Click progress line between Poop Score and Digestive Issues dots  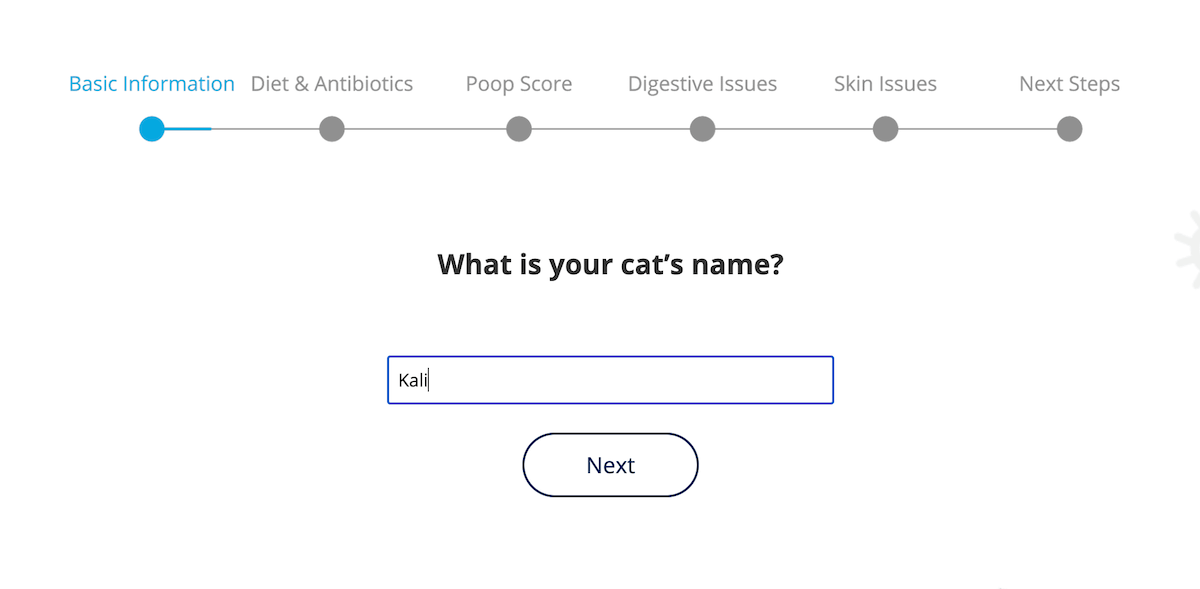click(610, 129)
